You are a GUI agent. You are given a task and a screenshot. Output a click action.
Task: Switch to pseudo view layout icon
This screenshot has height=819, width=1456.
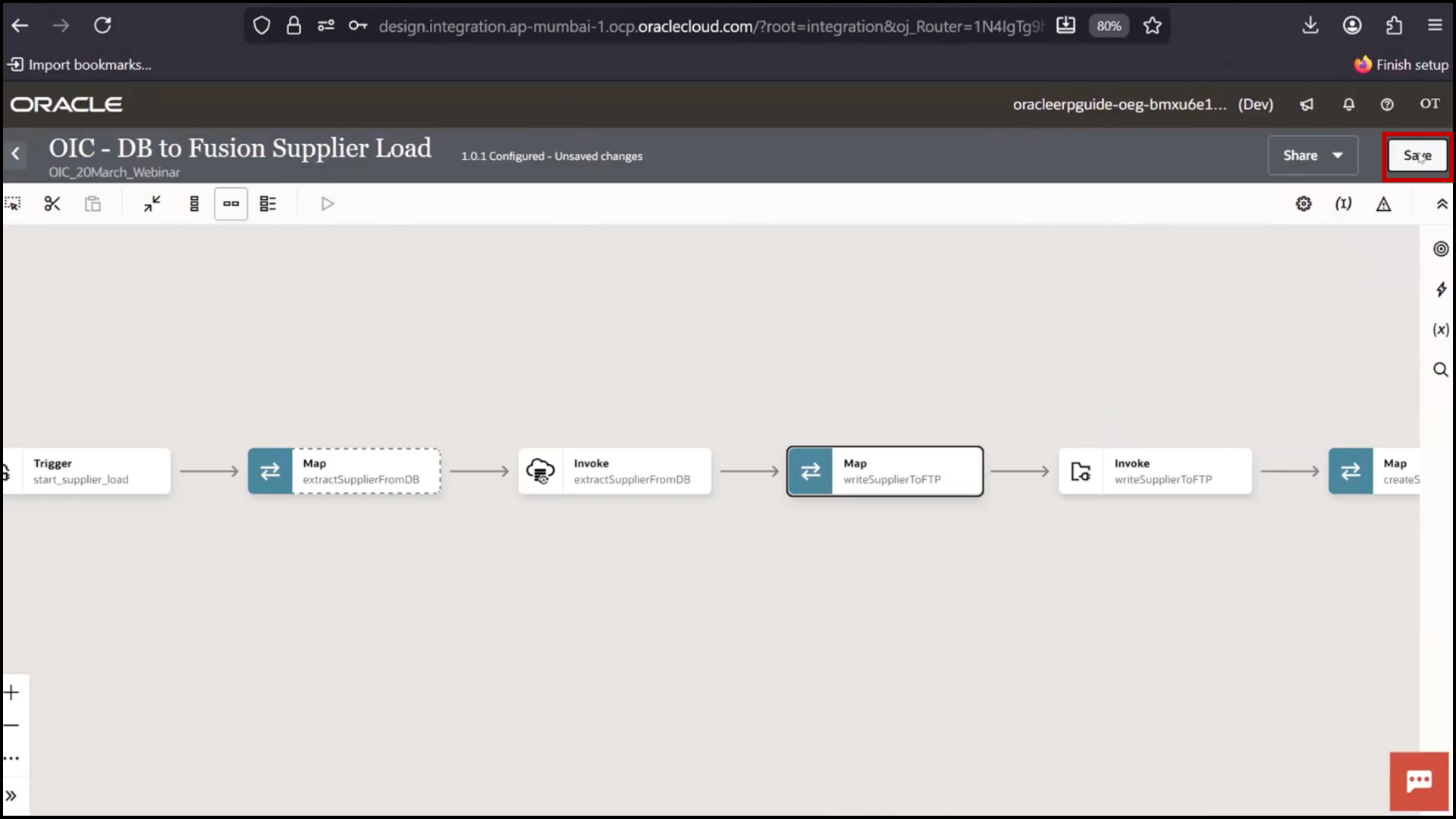click(x=268, y=204)
